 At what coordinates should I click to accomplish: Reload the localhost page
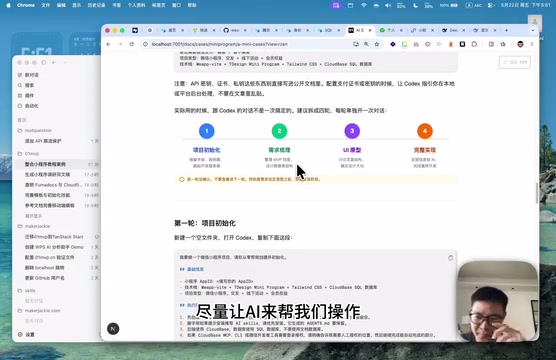coord(132,44)
